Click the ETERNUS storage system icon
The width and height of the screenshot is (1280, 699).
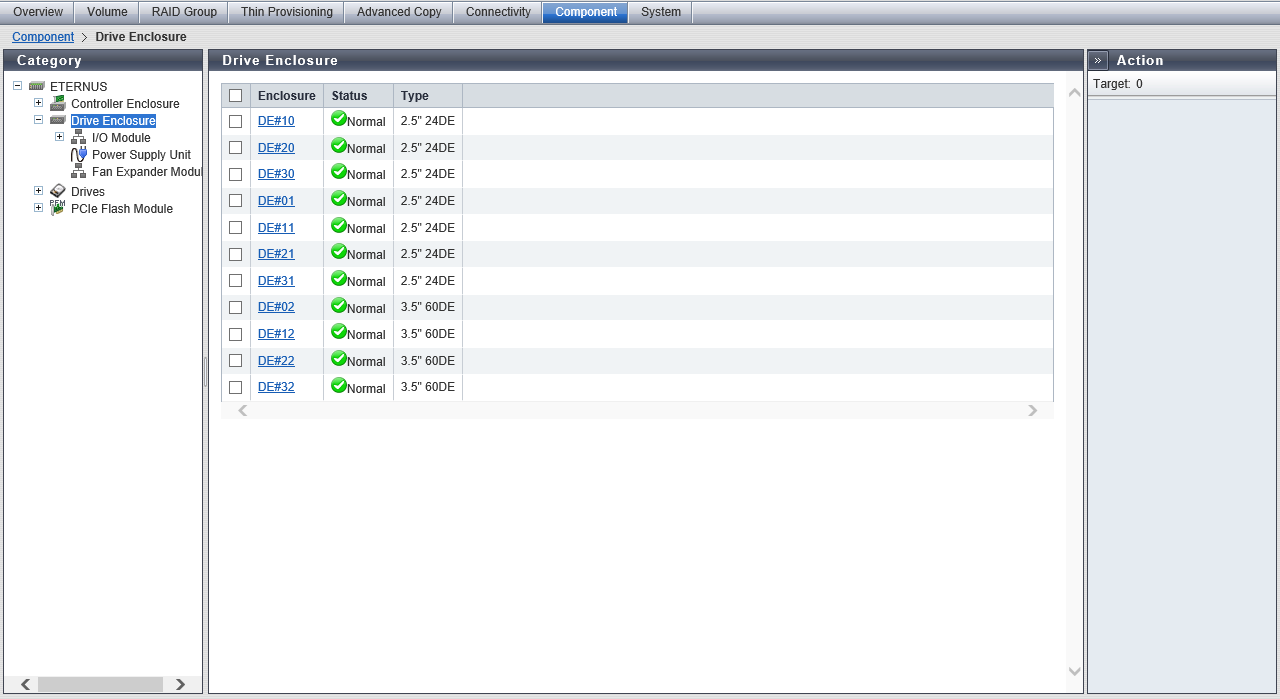37,87
